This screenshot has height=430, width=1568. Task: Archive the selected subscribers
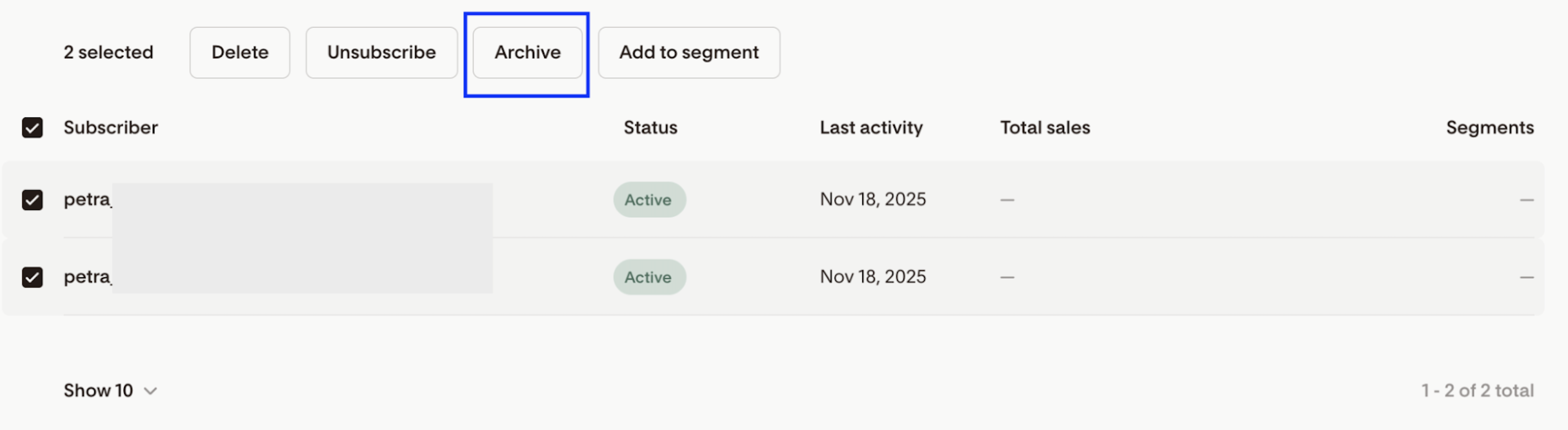(x=527, y=52)
